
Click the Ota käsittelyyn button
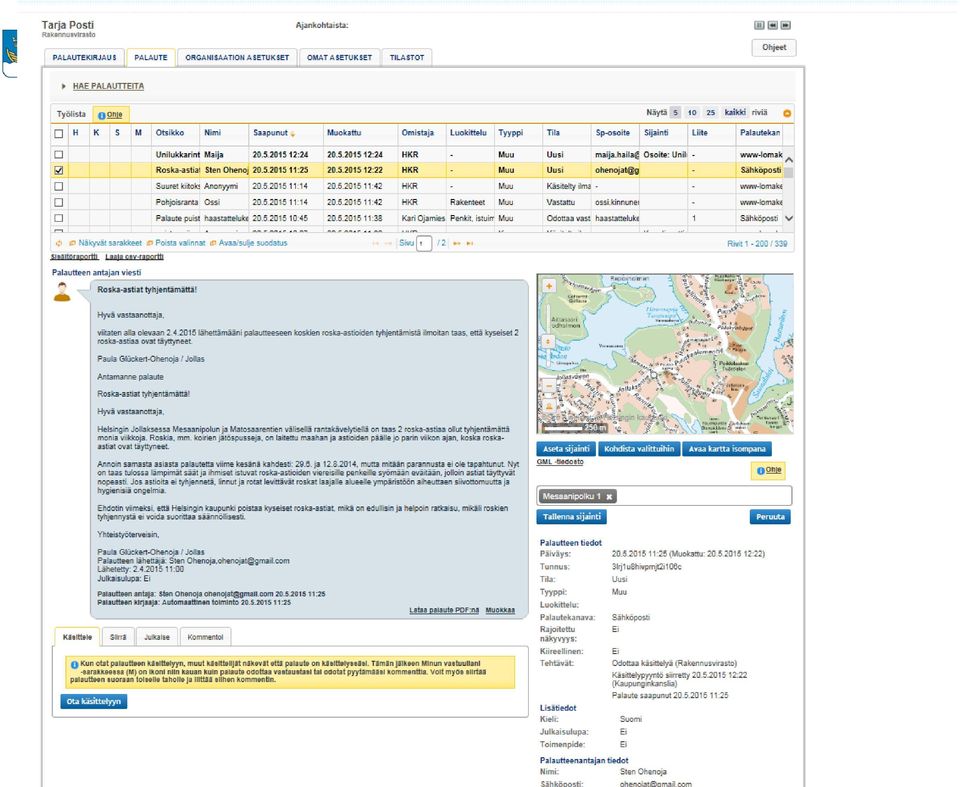[94, 701]
